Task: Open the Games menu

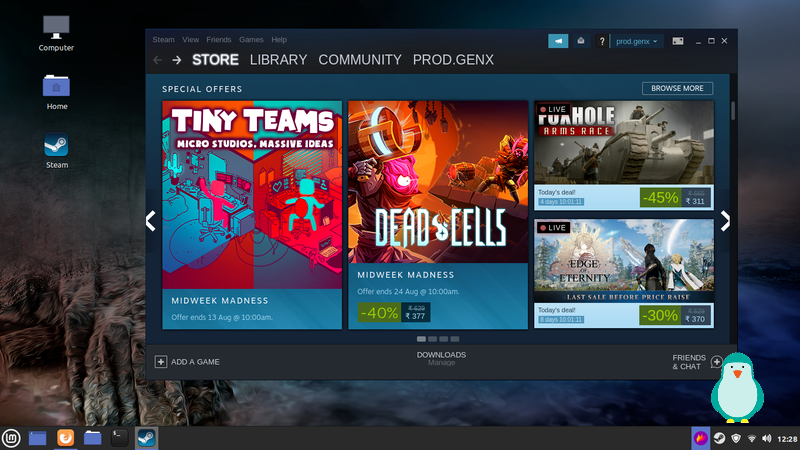Action: tap(251, 39)
